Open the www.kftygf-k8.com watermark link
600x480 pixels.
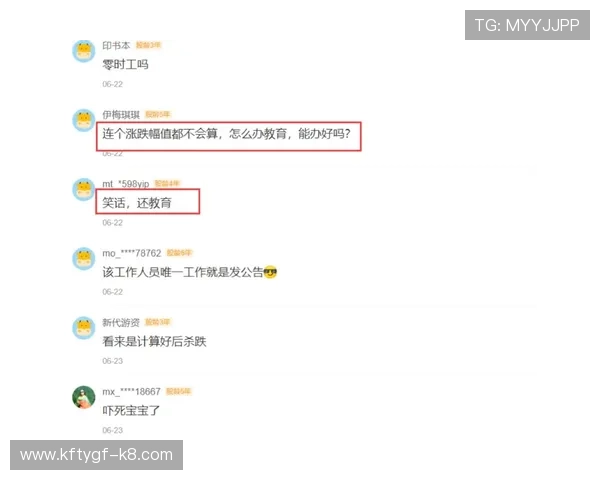coord(96,455)
